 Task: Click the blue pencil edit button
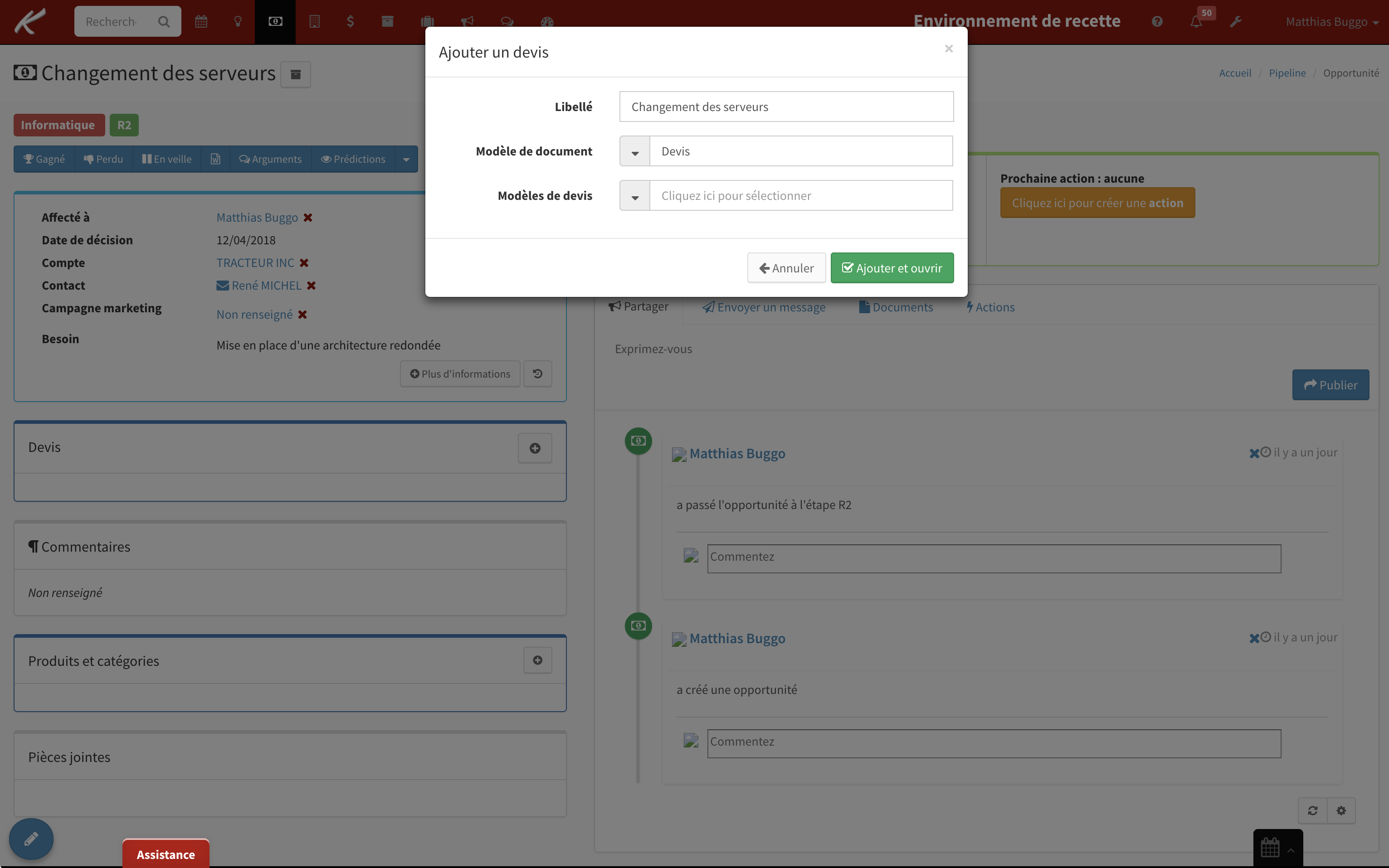(31, 839)
